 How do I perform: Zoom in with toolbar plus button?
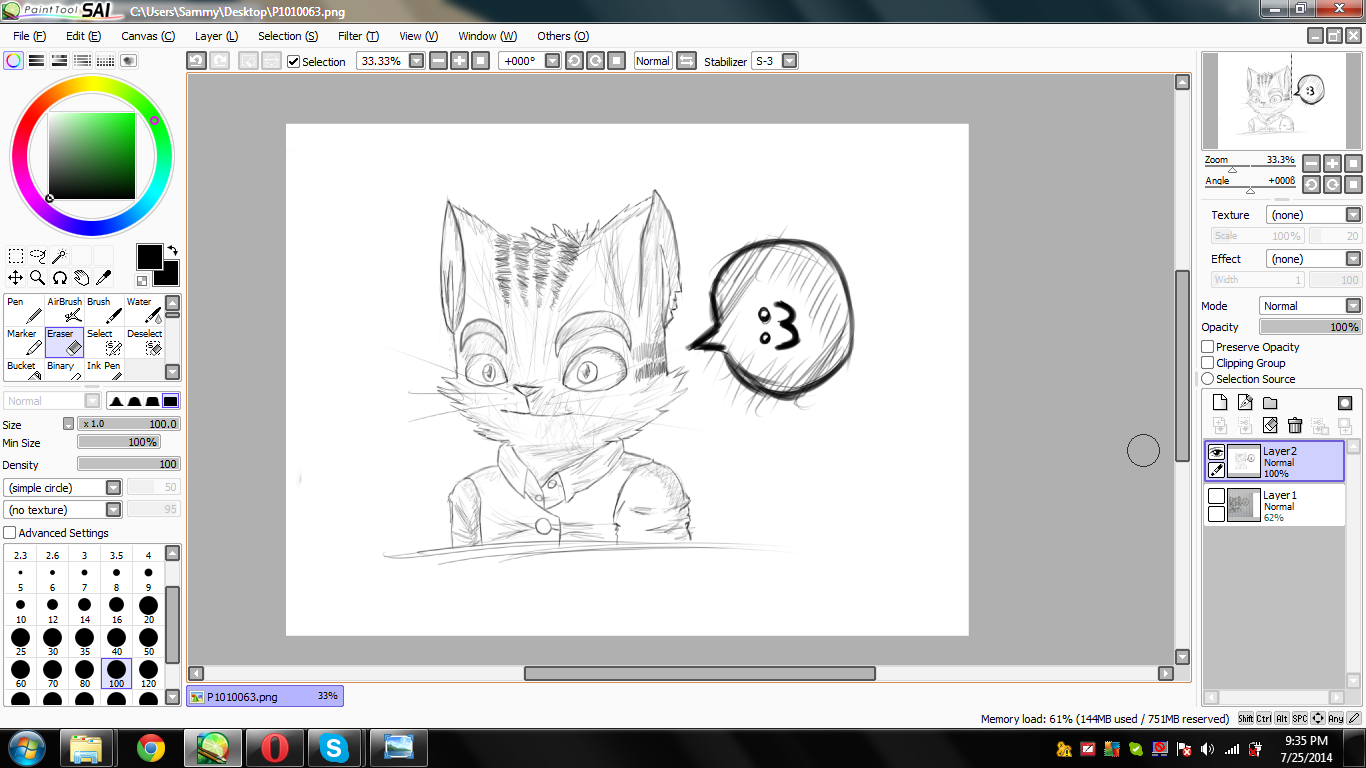459,61
